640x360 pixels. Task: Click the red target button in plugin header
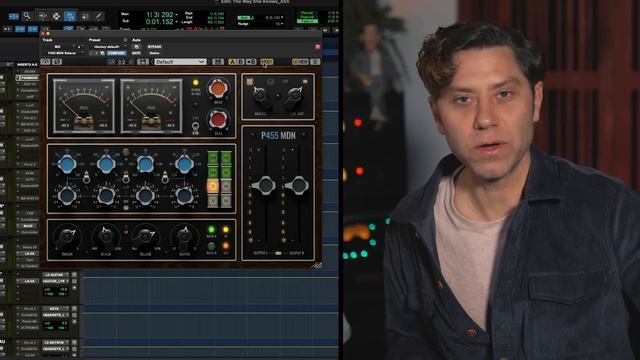coord(318,47)
